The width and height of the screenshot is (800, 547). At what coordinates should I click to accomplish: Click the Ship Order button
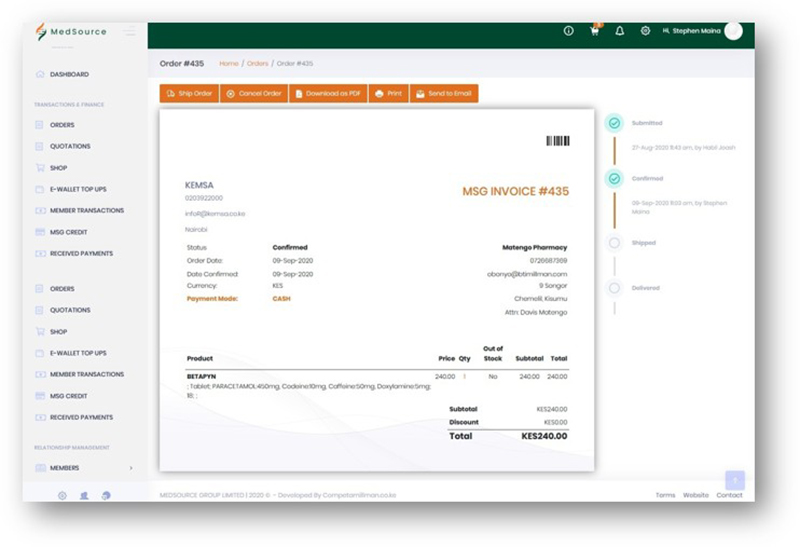(x=189, y=93)
